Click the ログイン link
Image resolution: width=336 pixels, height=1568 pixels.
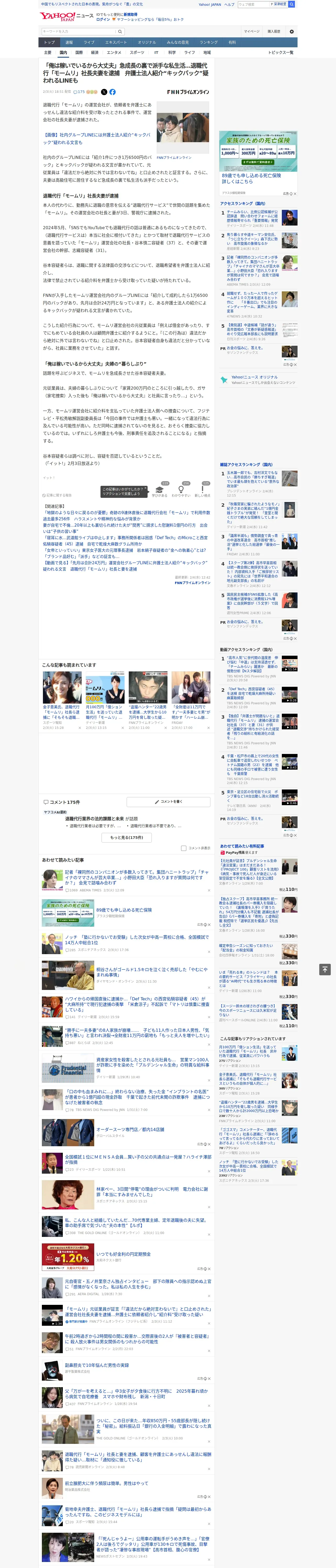click(103, 20)
